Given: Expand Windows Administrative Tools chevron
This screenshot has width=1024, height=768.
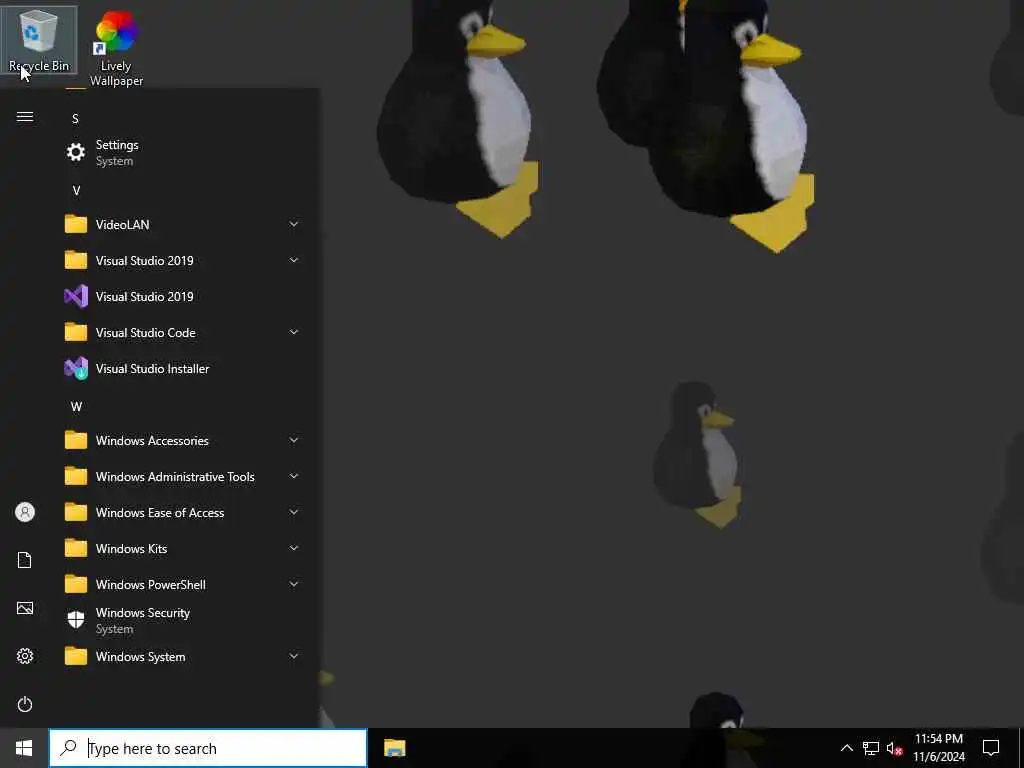Looking at the screenshot, I should [x=294, y=476].
